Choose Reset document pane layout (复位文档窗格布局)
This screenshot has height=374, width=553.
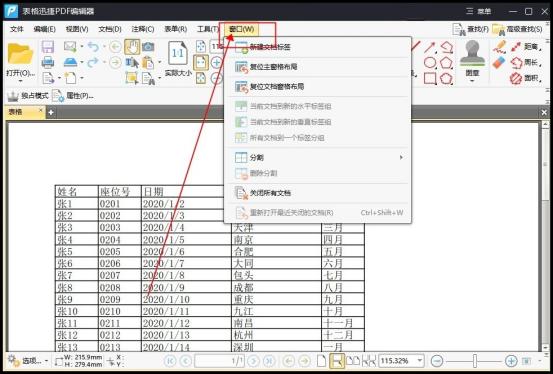317,86
